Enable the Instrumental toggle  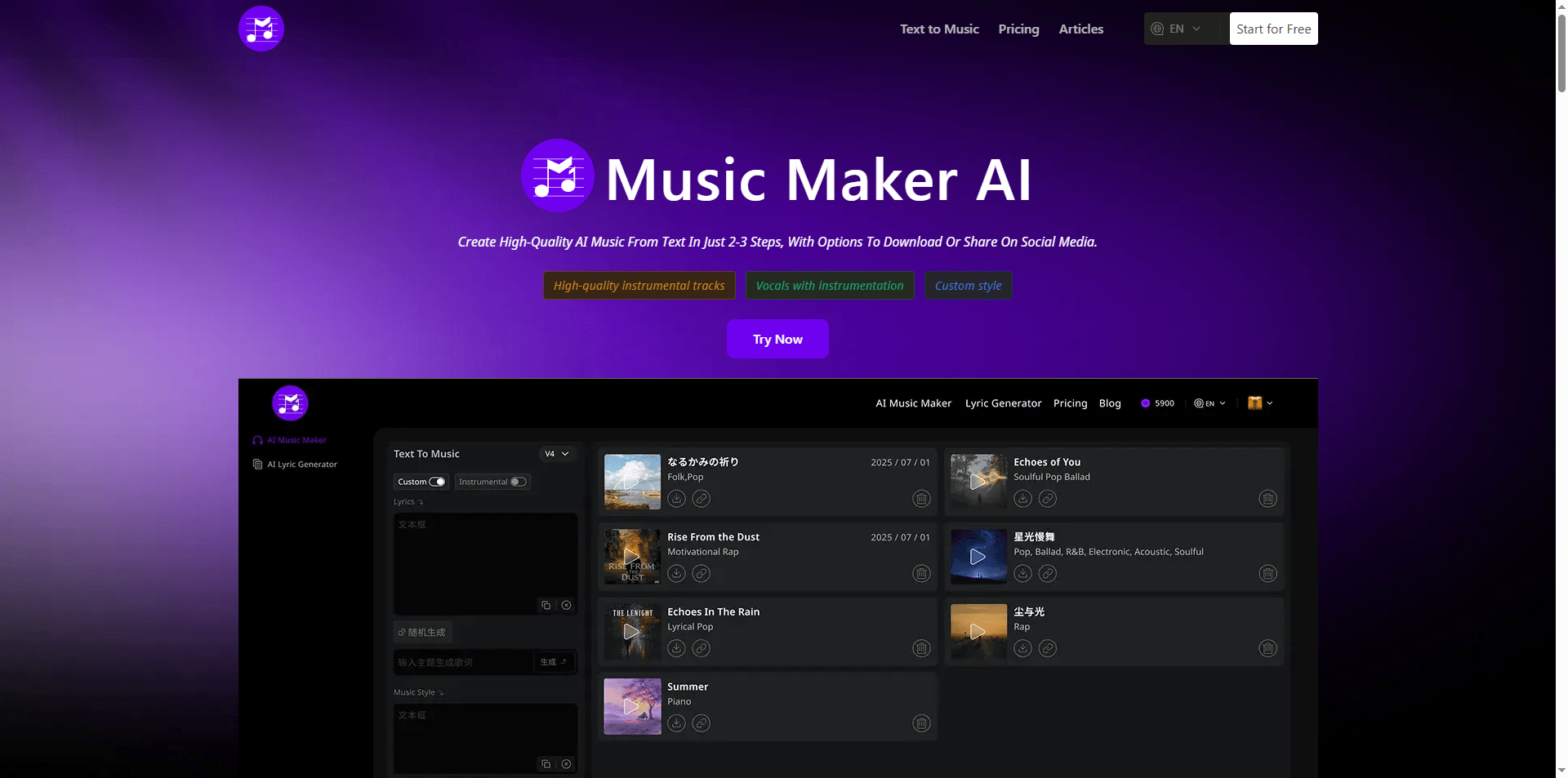(x=518, y=482)
